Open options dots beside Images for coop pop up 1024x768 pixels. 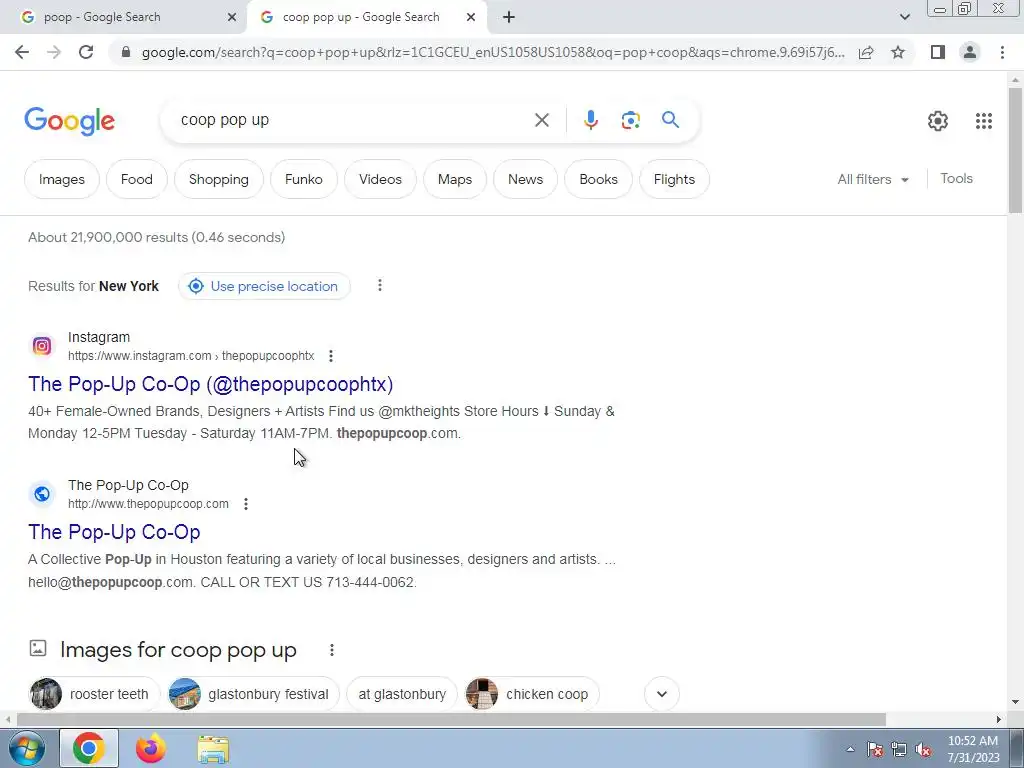point(332,650)
